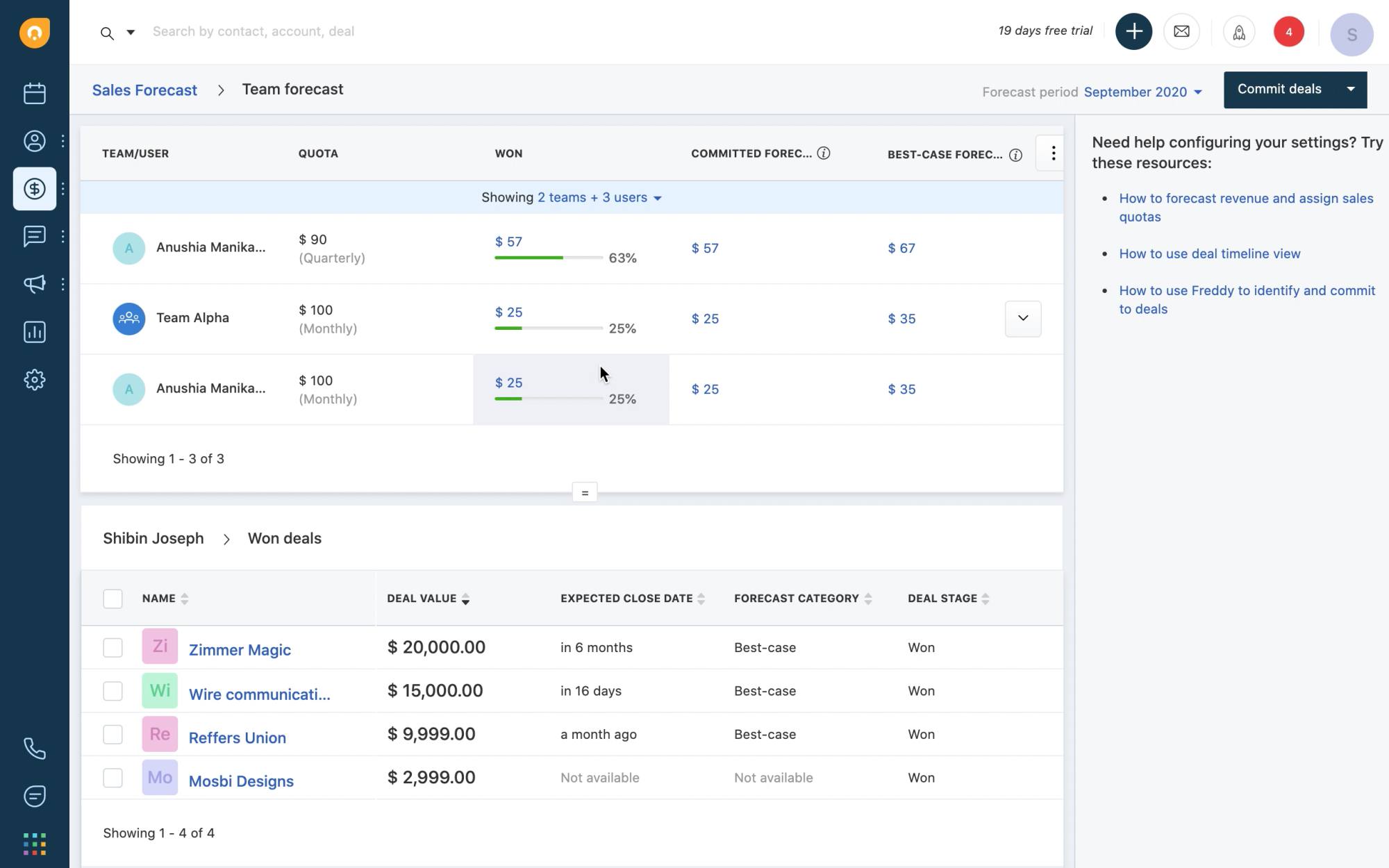1389x868 pixels.
Task: Open the Campaigns megaphone icon
Action: click(34, 283)
